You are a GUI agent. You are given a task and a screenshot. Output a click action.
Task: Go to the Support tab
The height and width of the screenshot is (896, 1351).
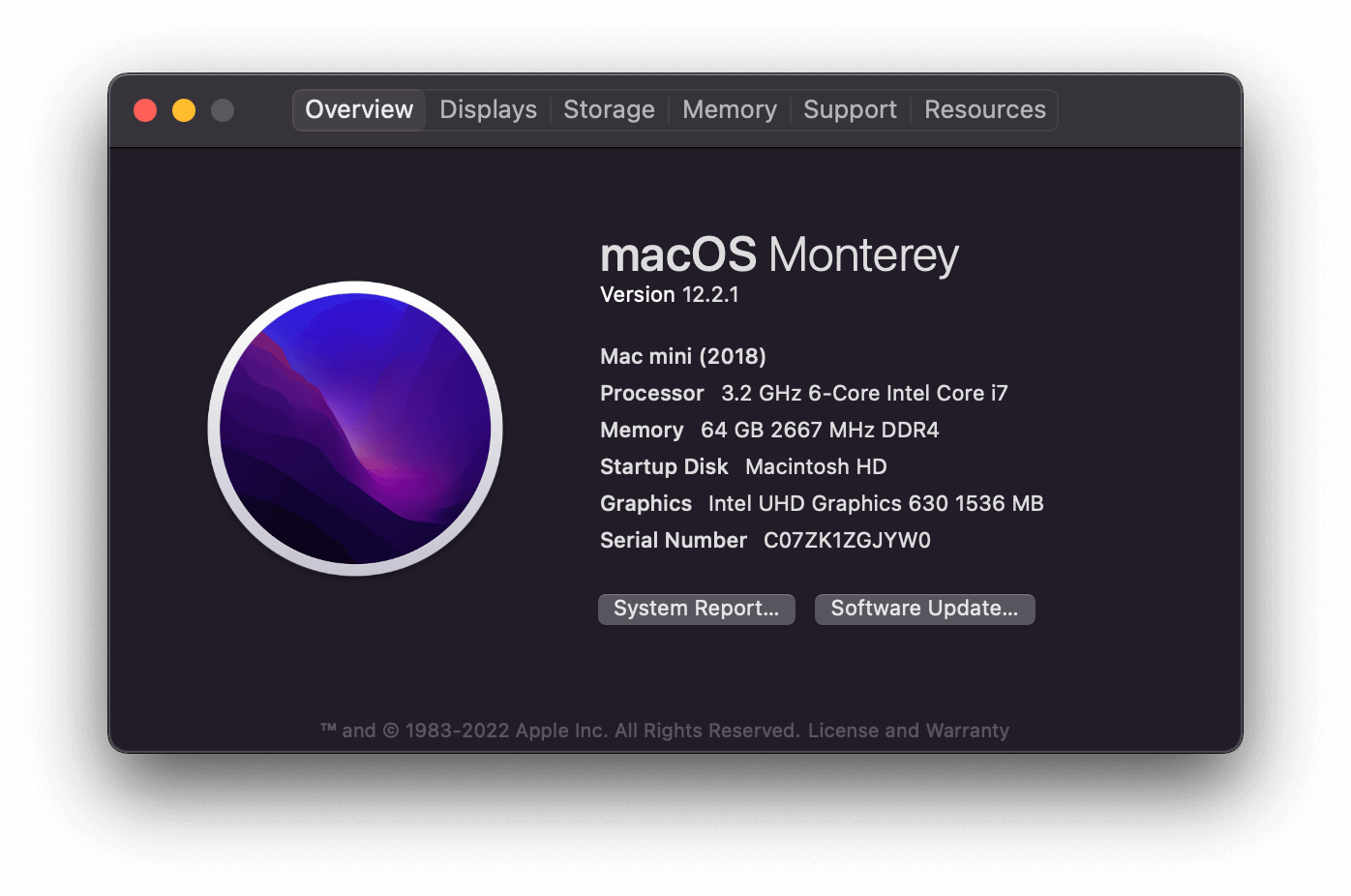coord(850,110)
